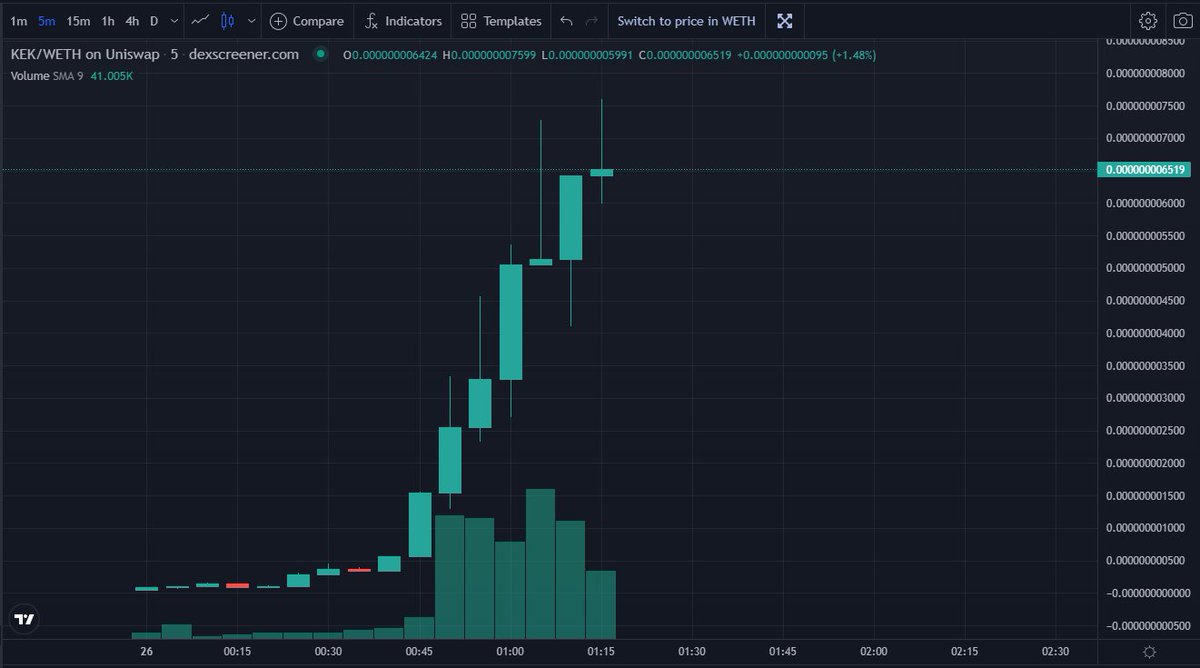Click the 26 date label on time axis
1200x668 pixels.
[x=146, y=651]
